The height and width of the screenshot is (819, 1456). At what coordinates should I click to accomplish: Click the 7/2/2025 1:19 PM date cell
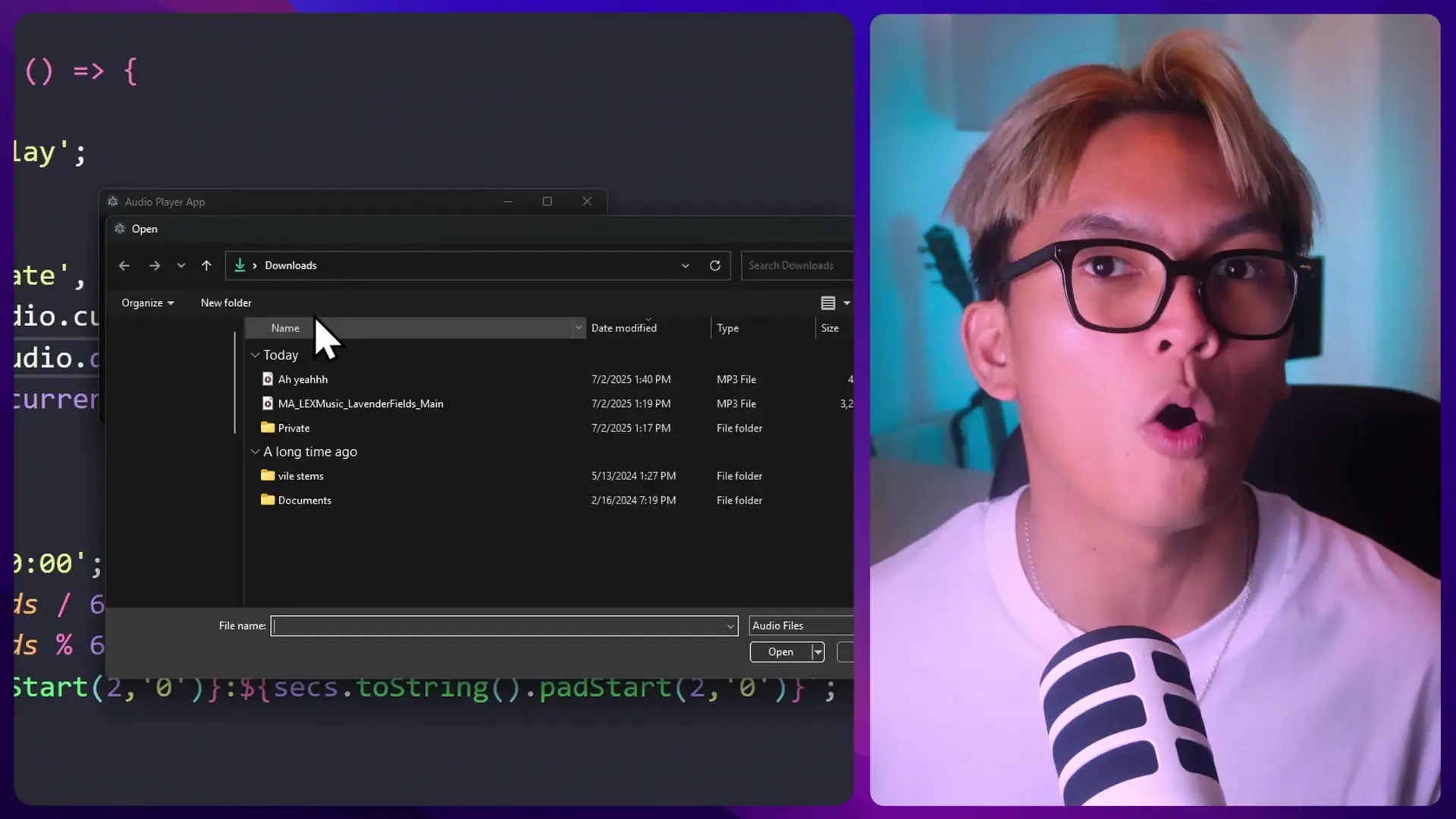tap(631, 403)
